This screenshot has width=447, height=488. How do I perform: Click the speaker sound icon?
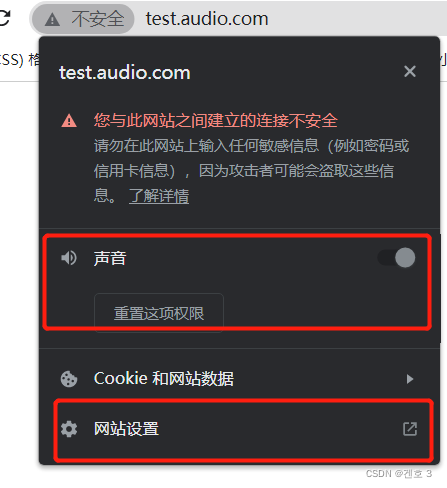[x=69, y=258]
